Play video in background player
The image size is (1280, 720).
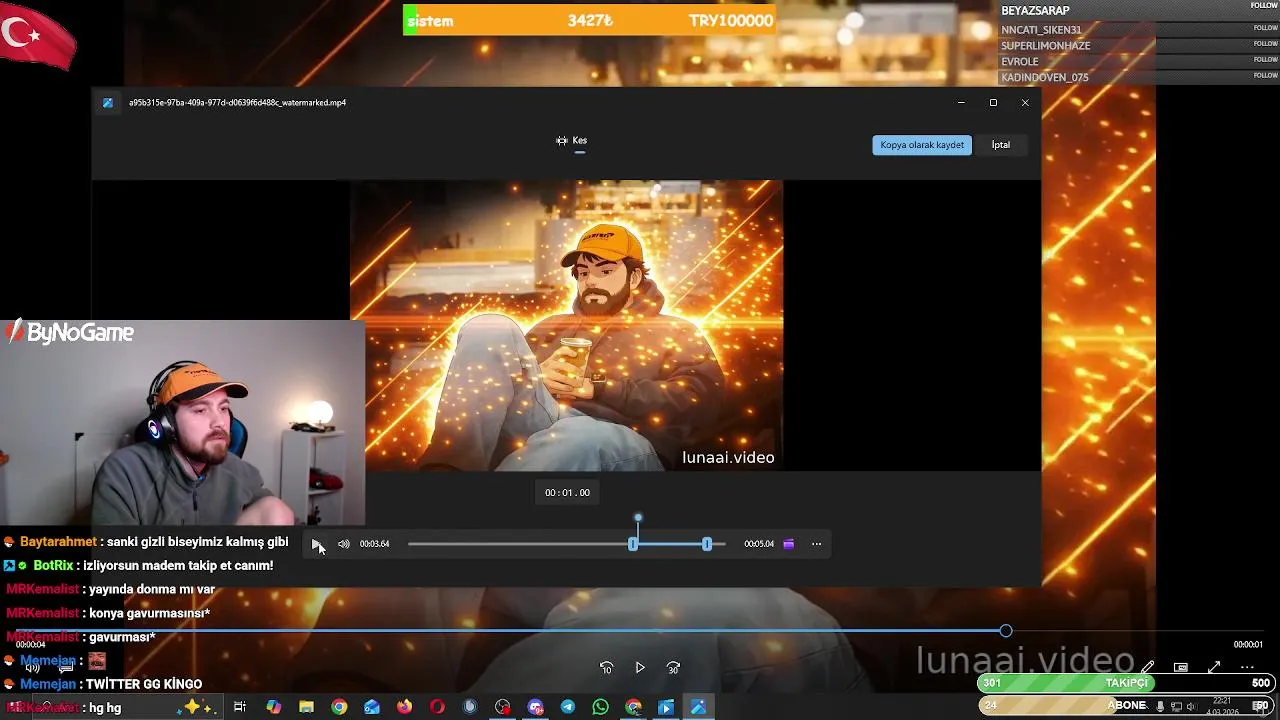[640, 668]
